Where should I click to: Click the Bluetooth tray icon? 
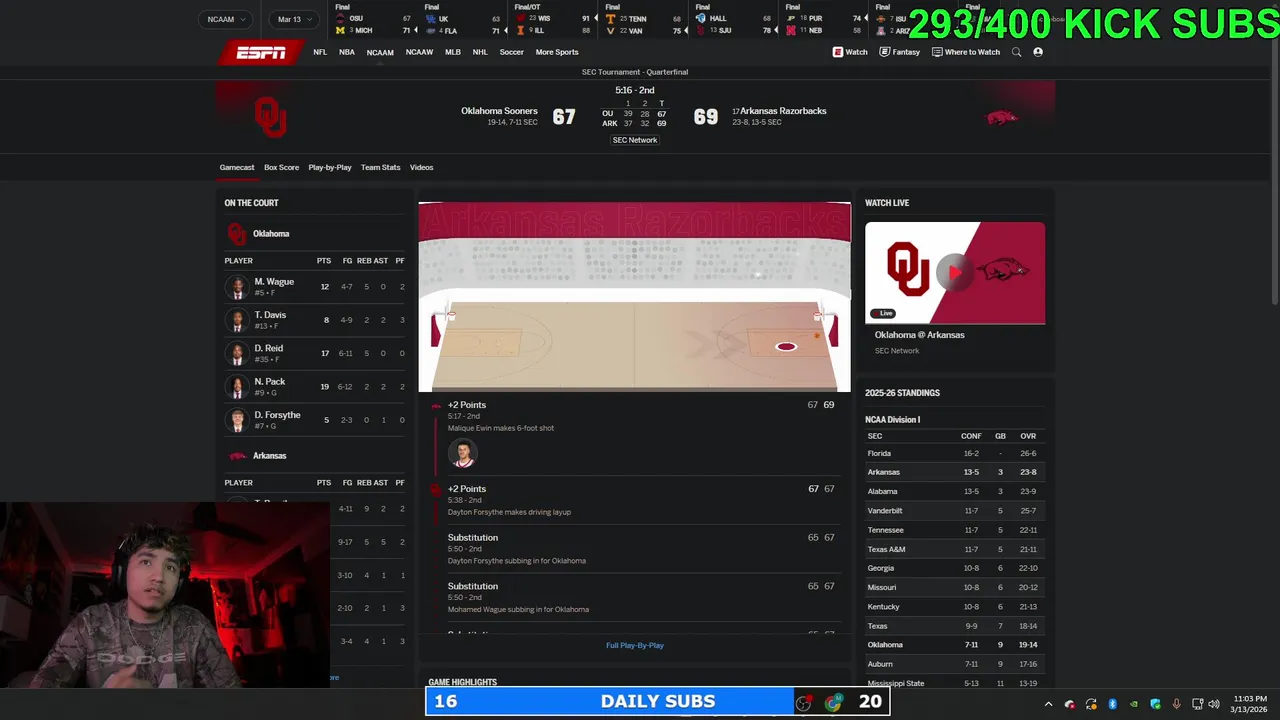1112,704
